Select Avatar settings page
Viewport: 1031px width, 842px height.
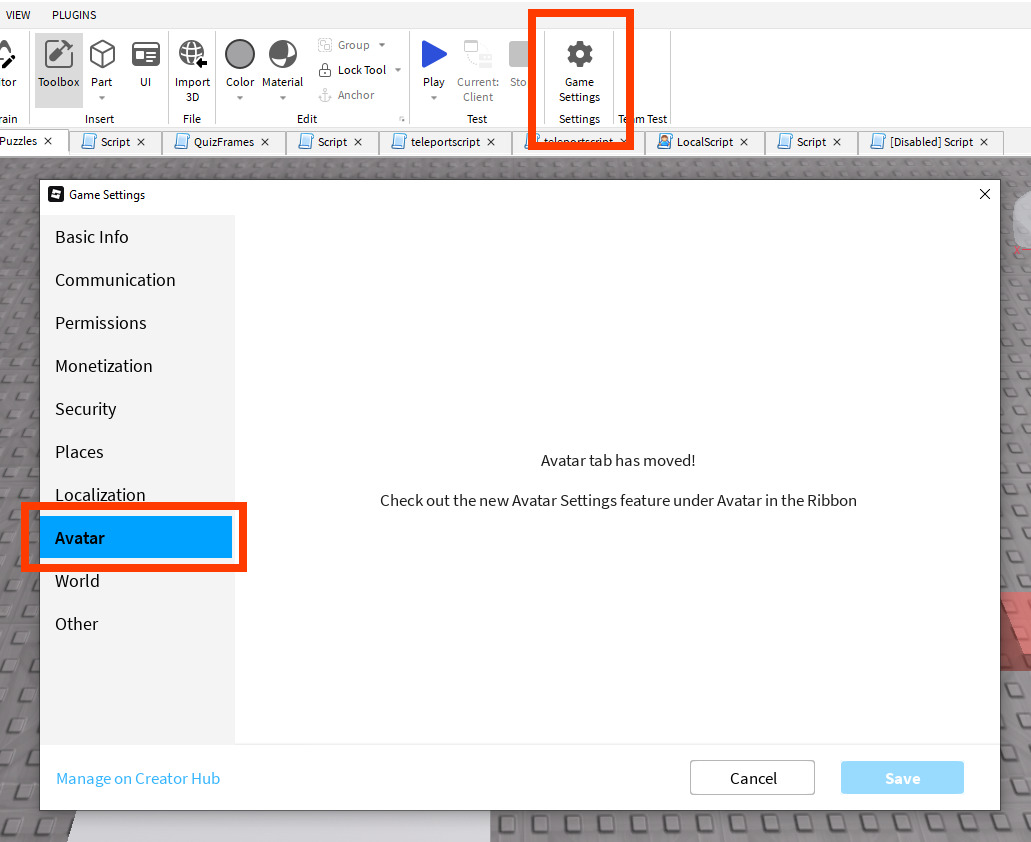click(x=137, y=538)
